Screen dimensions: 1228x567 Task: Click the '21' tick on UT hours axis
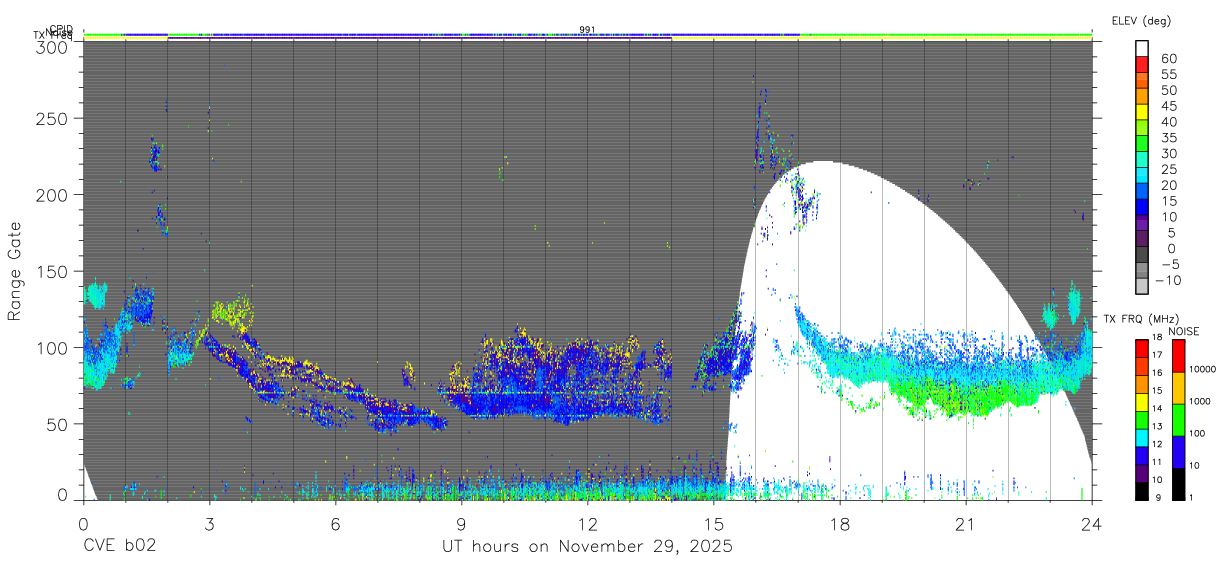[965, 523]
